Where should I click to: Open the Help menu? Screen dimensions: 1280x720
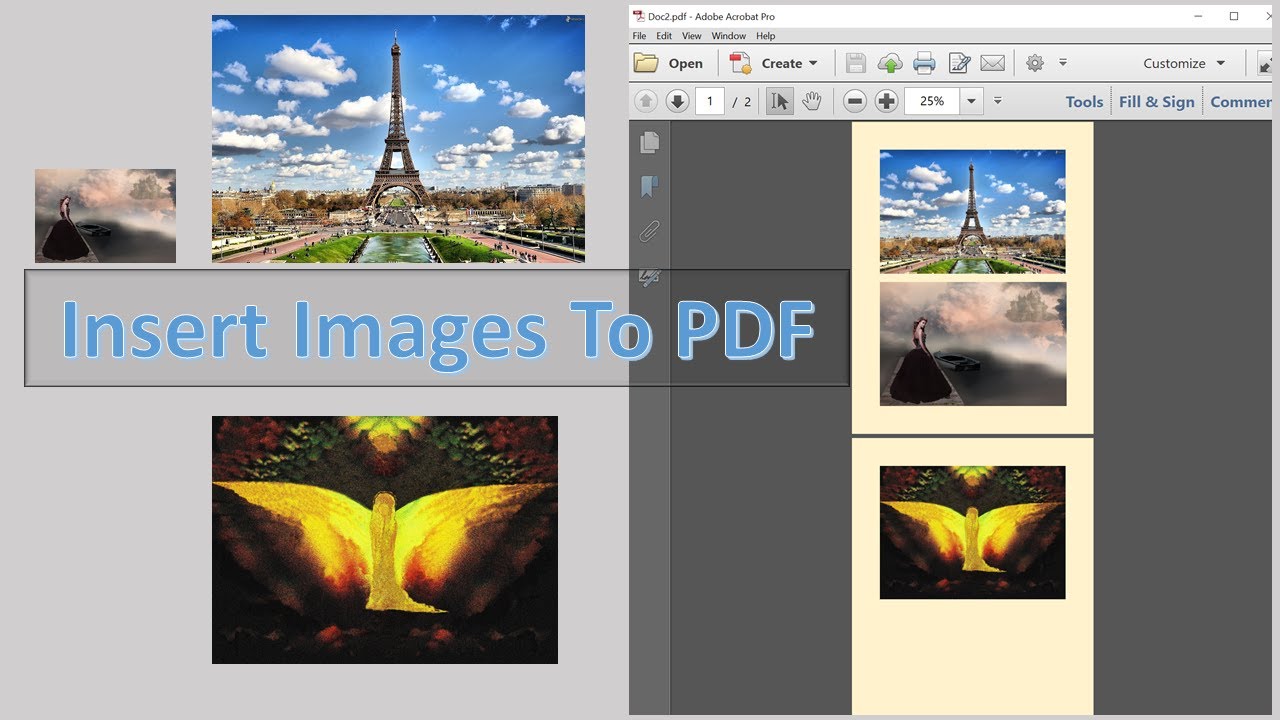tap(765, 36)
